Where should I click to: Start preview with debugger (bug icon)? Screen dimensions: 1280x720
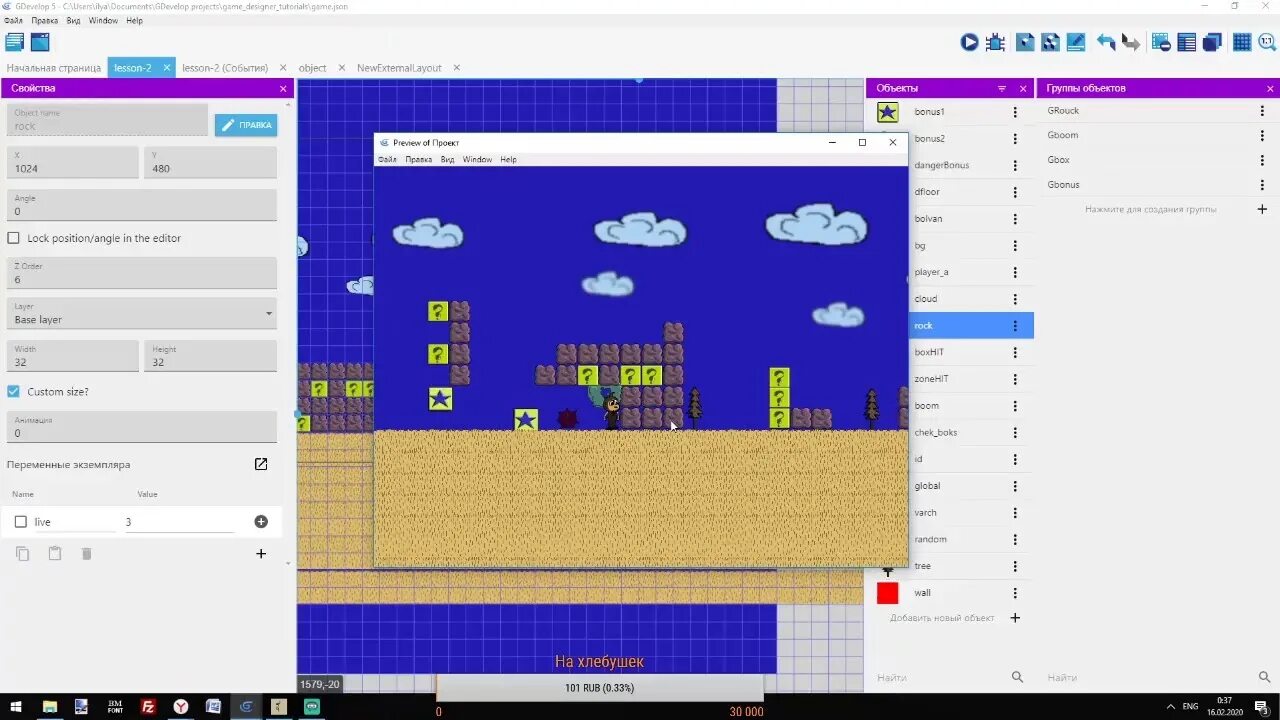995,42
